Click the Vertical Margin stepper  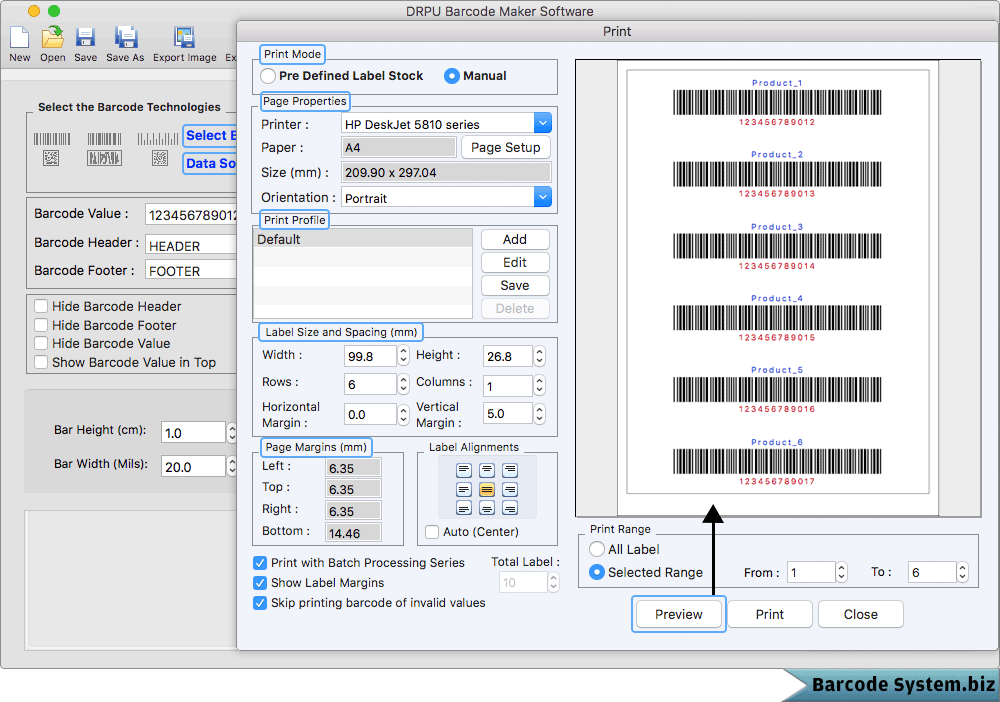(x=540, y=414)
